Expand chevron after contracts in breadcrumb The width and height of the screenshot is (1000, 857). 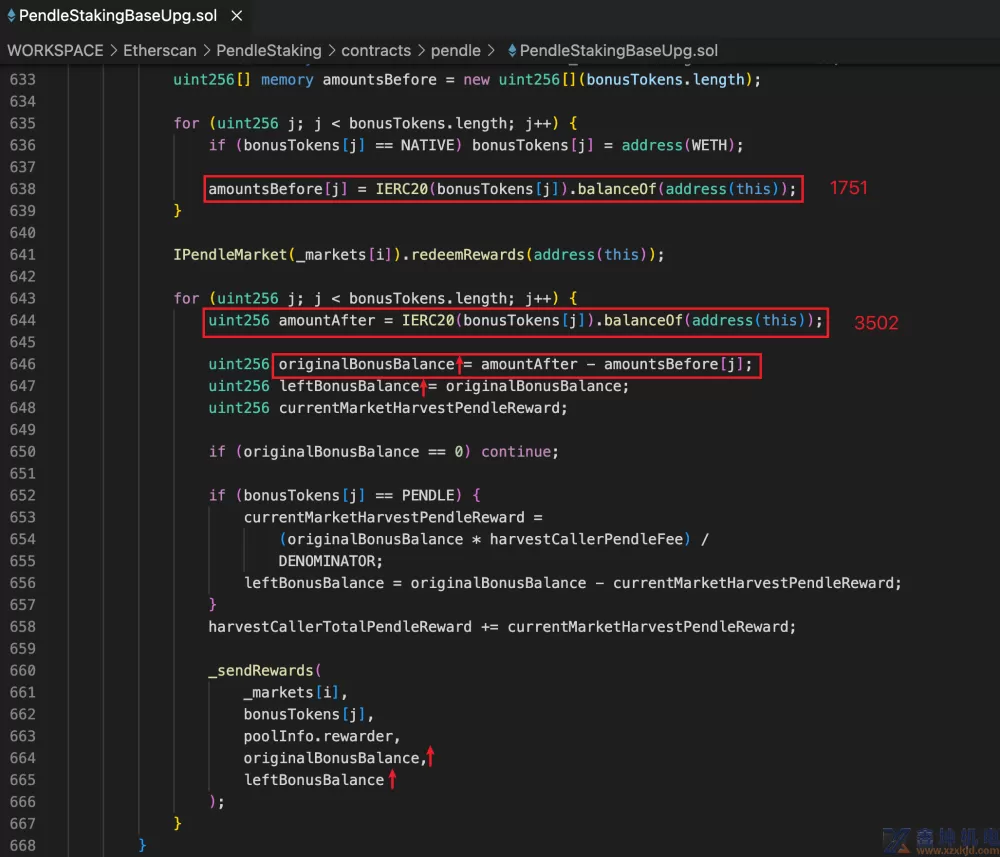[421, 50]
